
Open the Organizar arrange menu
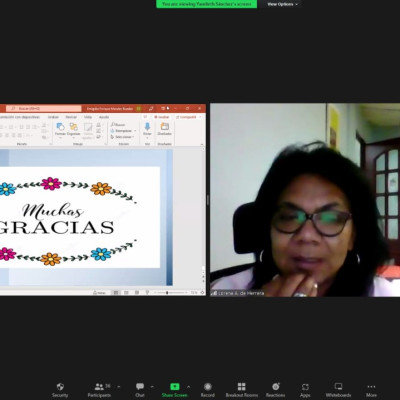pyautogui.click(x=73, y=129)
